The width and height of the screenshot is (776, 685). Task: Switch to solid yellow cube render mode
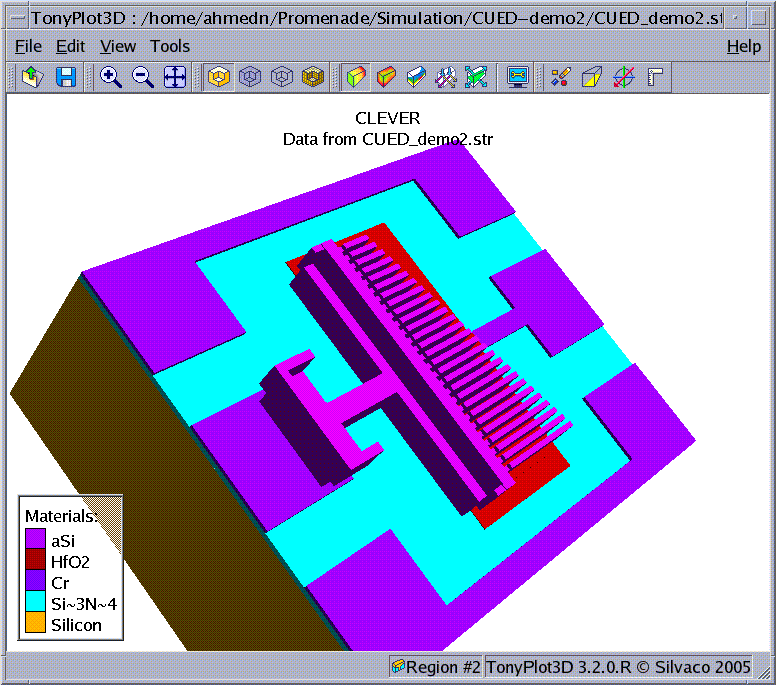click(x=219, y=77)
